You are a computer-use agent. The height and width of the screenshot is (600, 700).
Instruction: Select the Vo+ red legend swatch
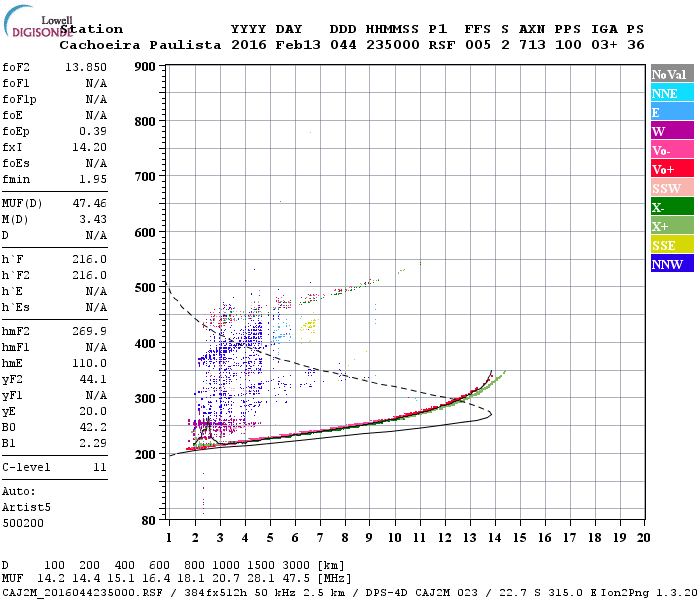(672, 169)
